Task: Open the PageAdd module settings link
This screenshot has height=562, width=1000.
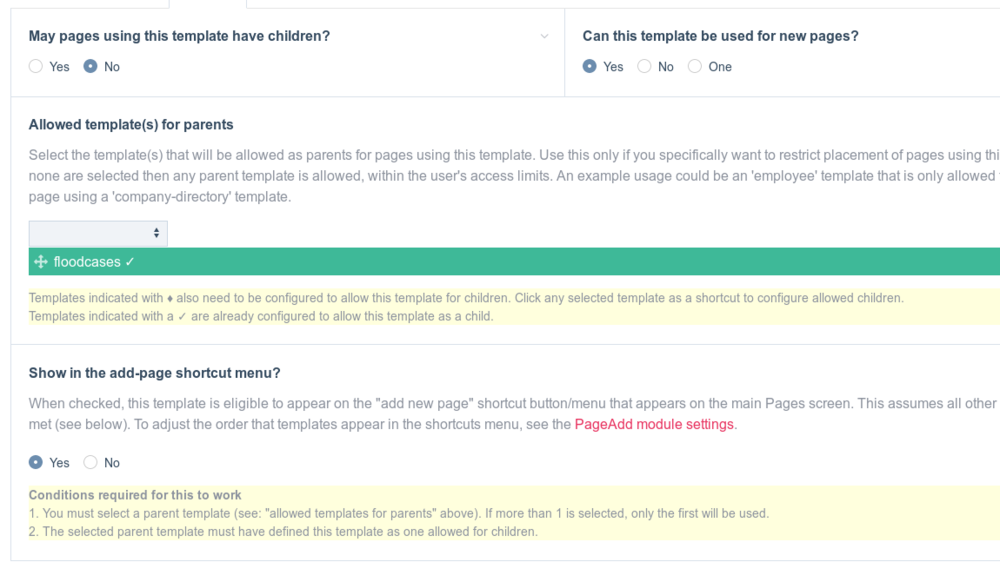Action: coord(654,424)
